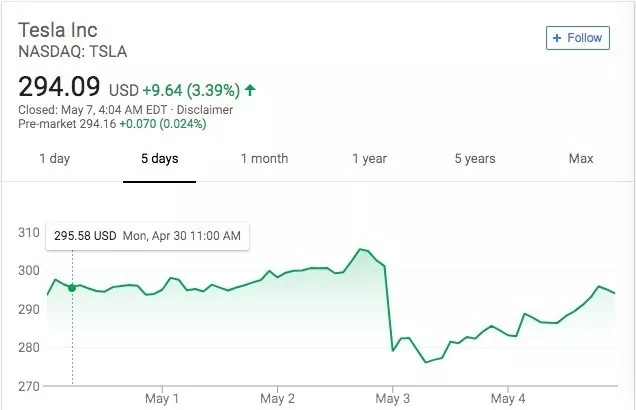Image resolution: width=636 pixels, height=410 pixels.
Task: Select the 5 days tab
Action: [159, 158]
